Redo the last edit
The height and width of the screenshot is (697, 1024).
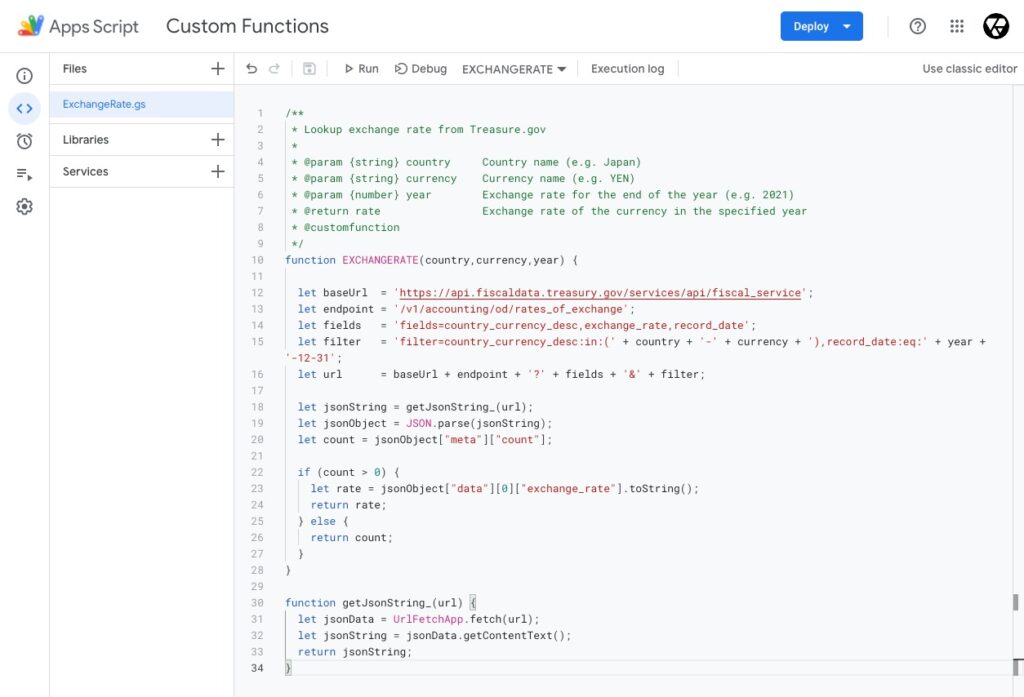[274, 69]
